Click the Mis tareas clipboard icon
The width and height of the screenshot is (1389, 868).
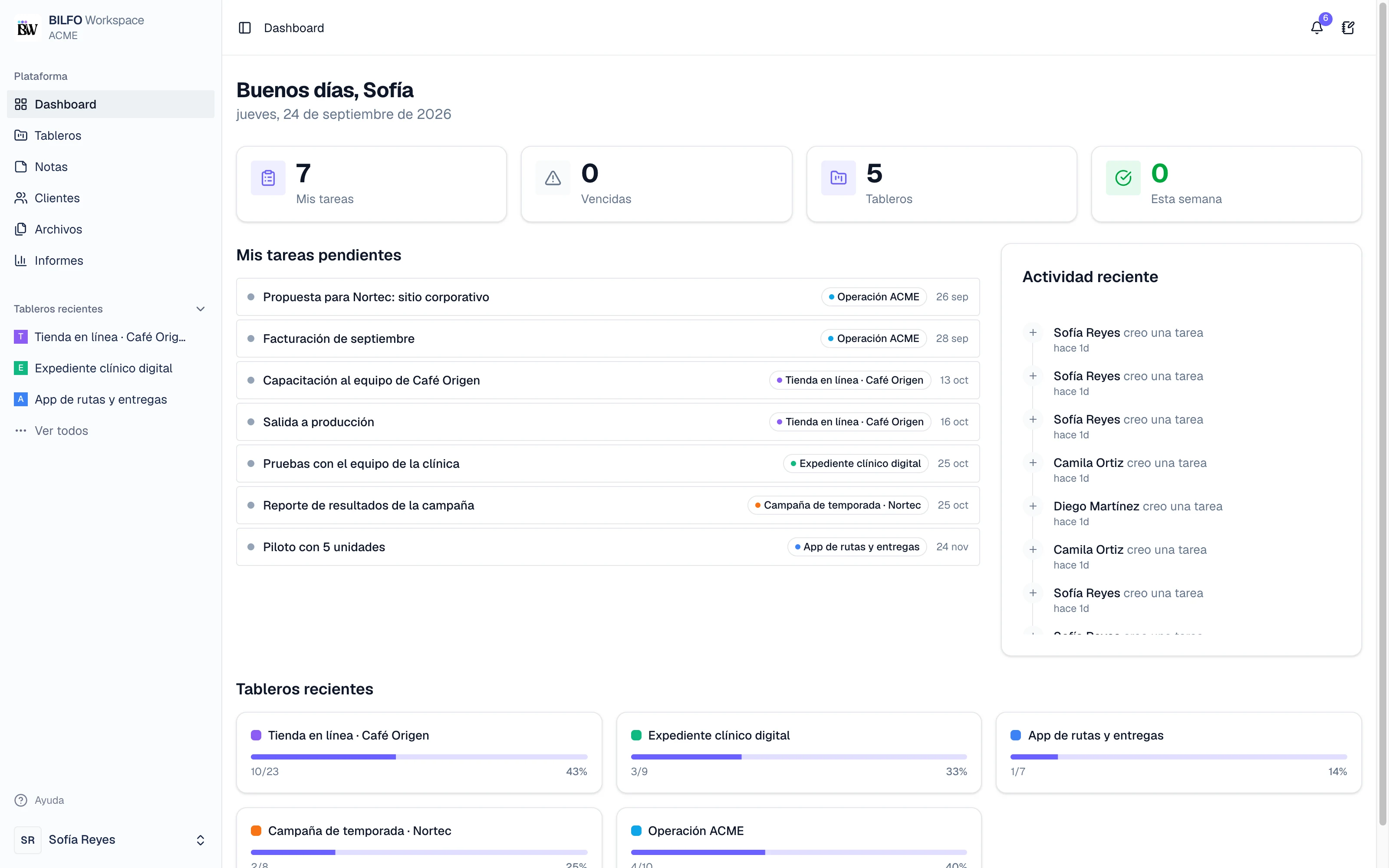point(268,178)
